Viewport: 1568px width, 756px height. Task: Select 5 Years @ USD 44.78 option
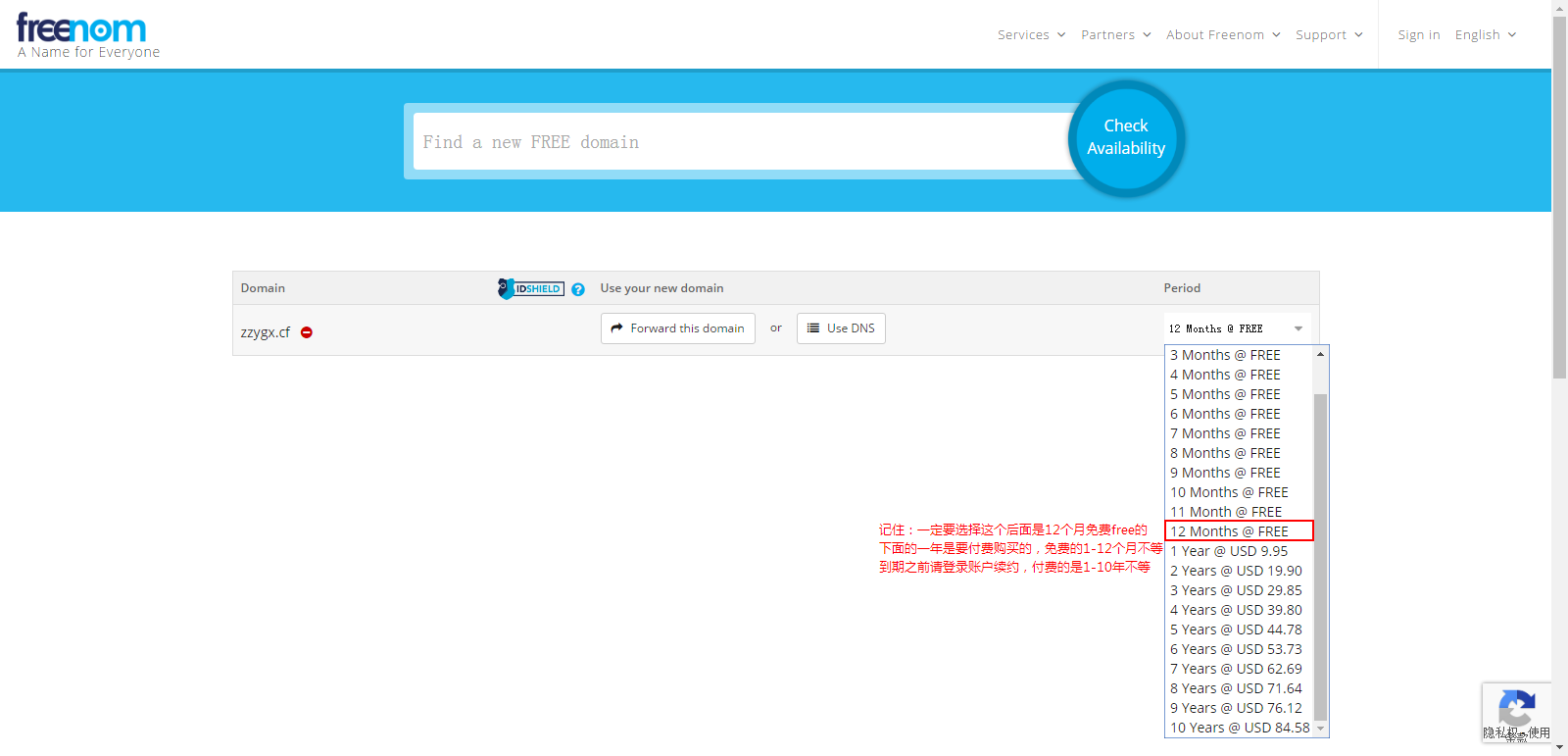click(x=1240, y=630)
